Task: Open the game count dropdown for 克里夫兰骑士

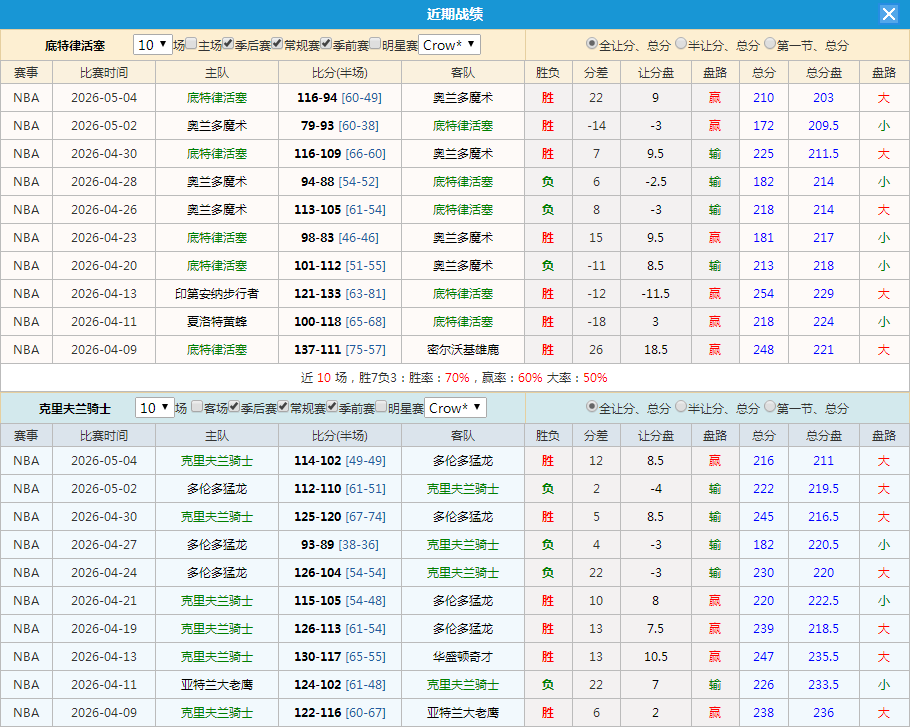Action: tap(155, 408)
